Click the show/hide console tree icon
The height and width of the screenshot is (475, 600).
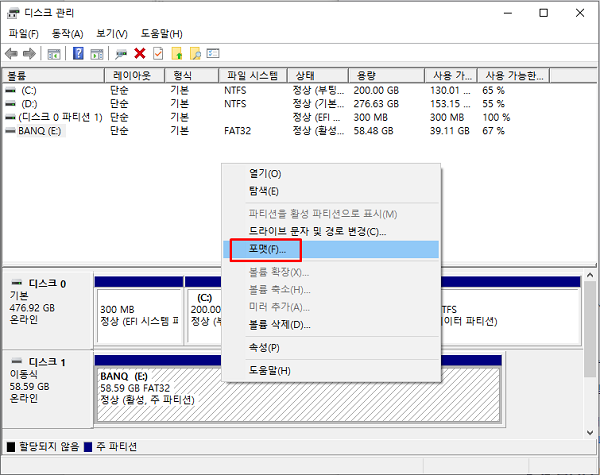(54, 53)
